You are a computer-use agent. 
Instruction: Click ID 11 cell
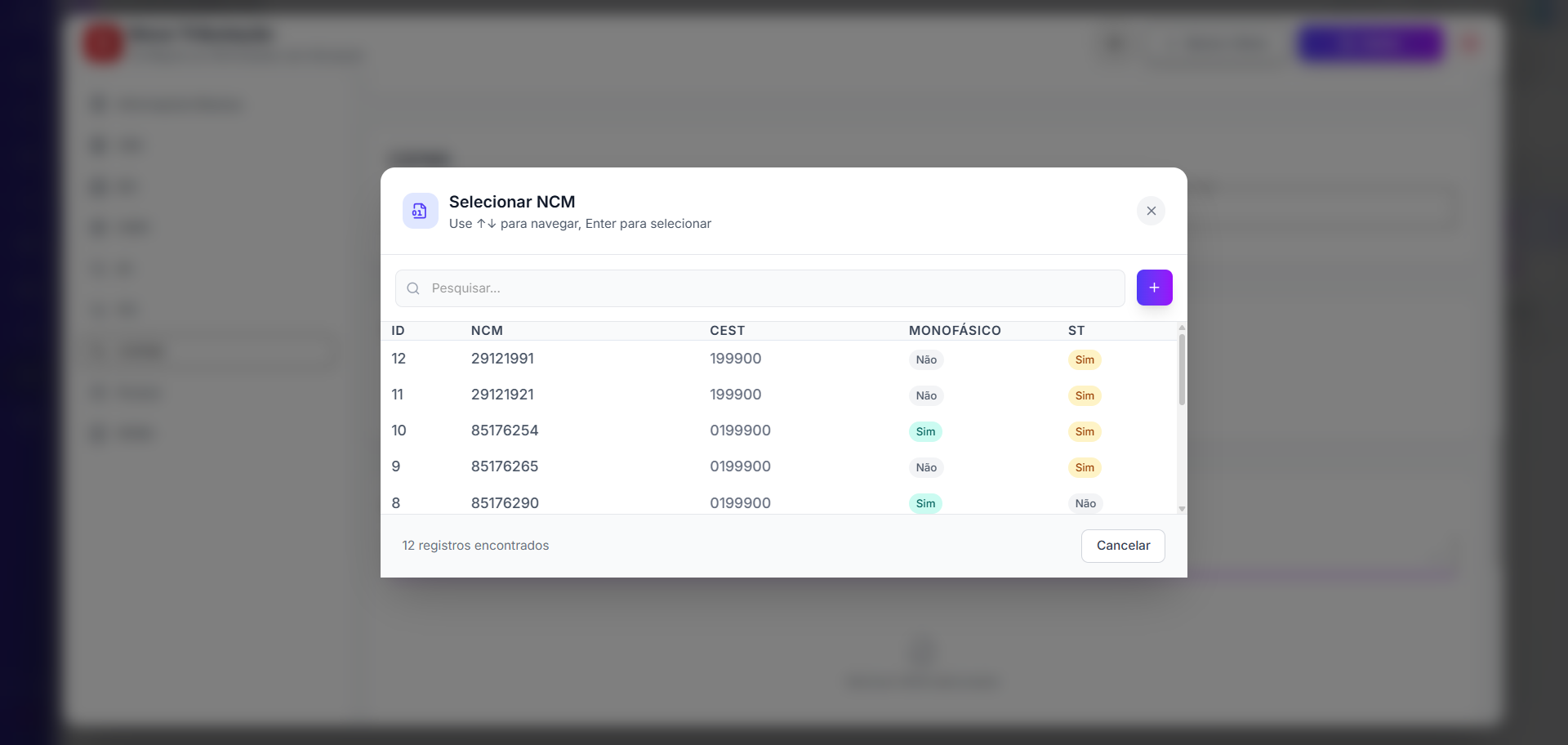398,395
